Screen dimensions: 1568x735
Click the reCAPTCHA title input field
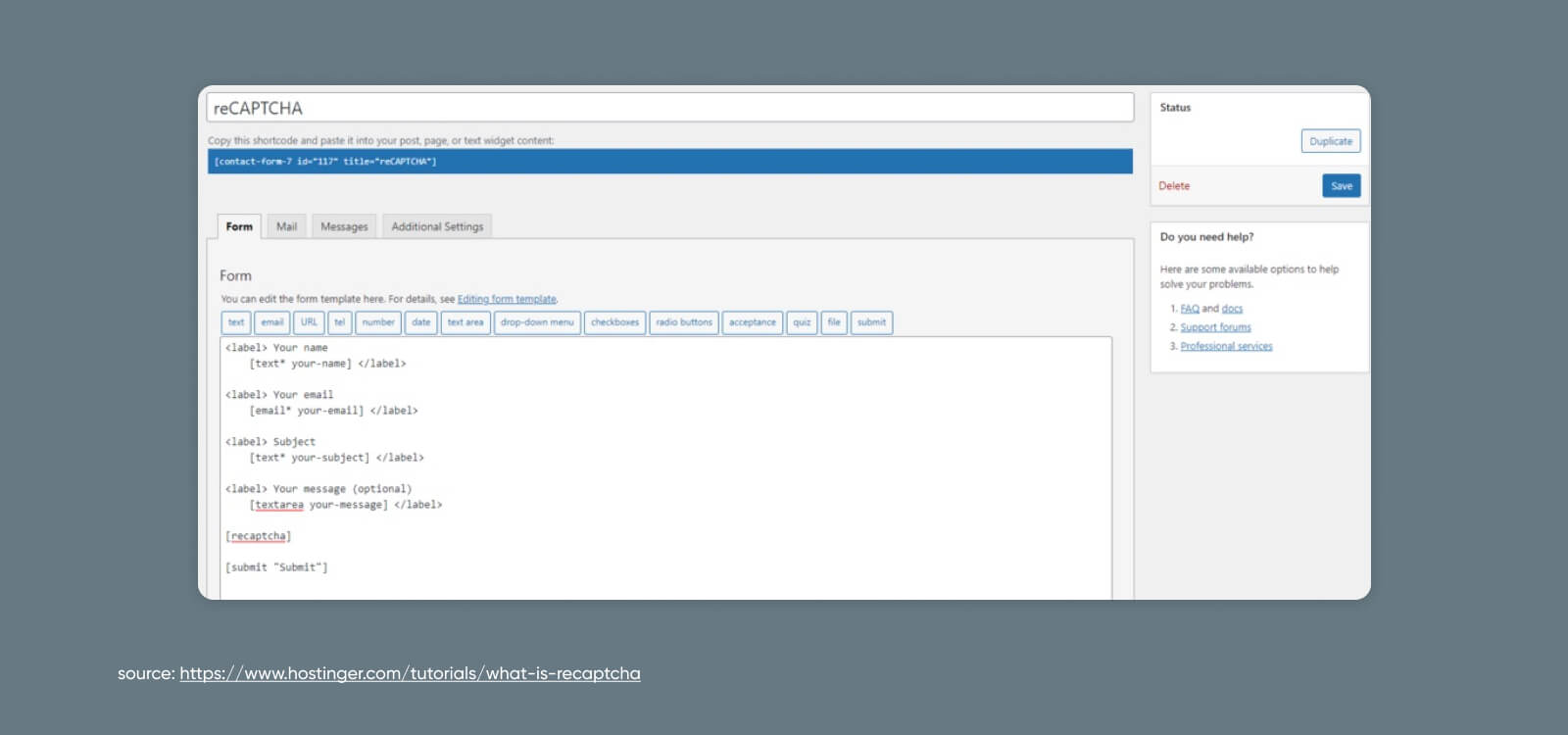[x=670, y=108]
